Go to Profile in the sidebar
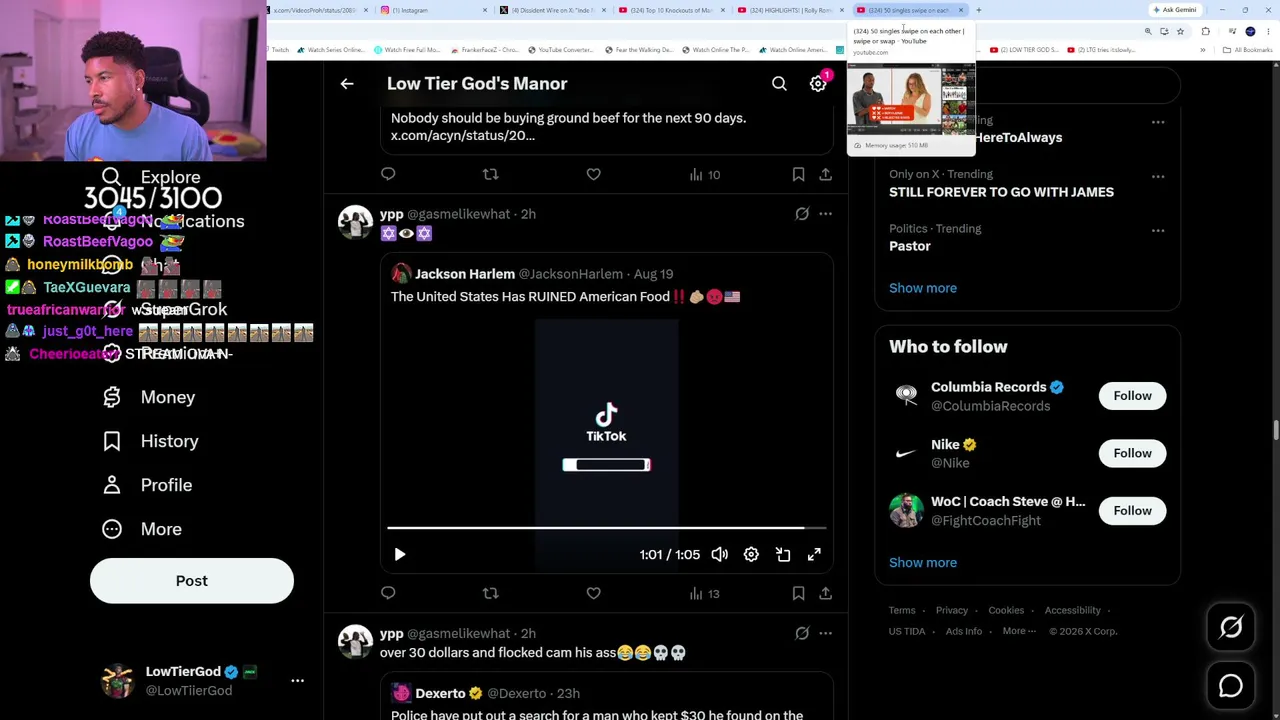 (147, 485)
